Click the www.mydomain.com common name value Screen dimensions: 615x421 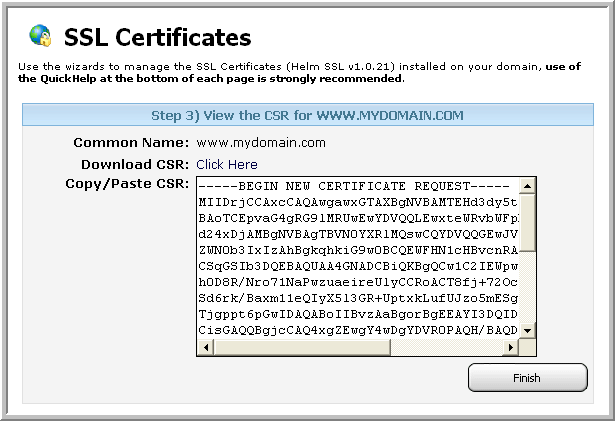[261, 142]
